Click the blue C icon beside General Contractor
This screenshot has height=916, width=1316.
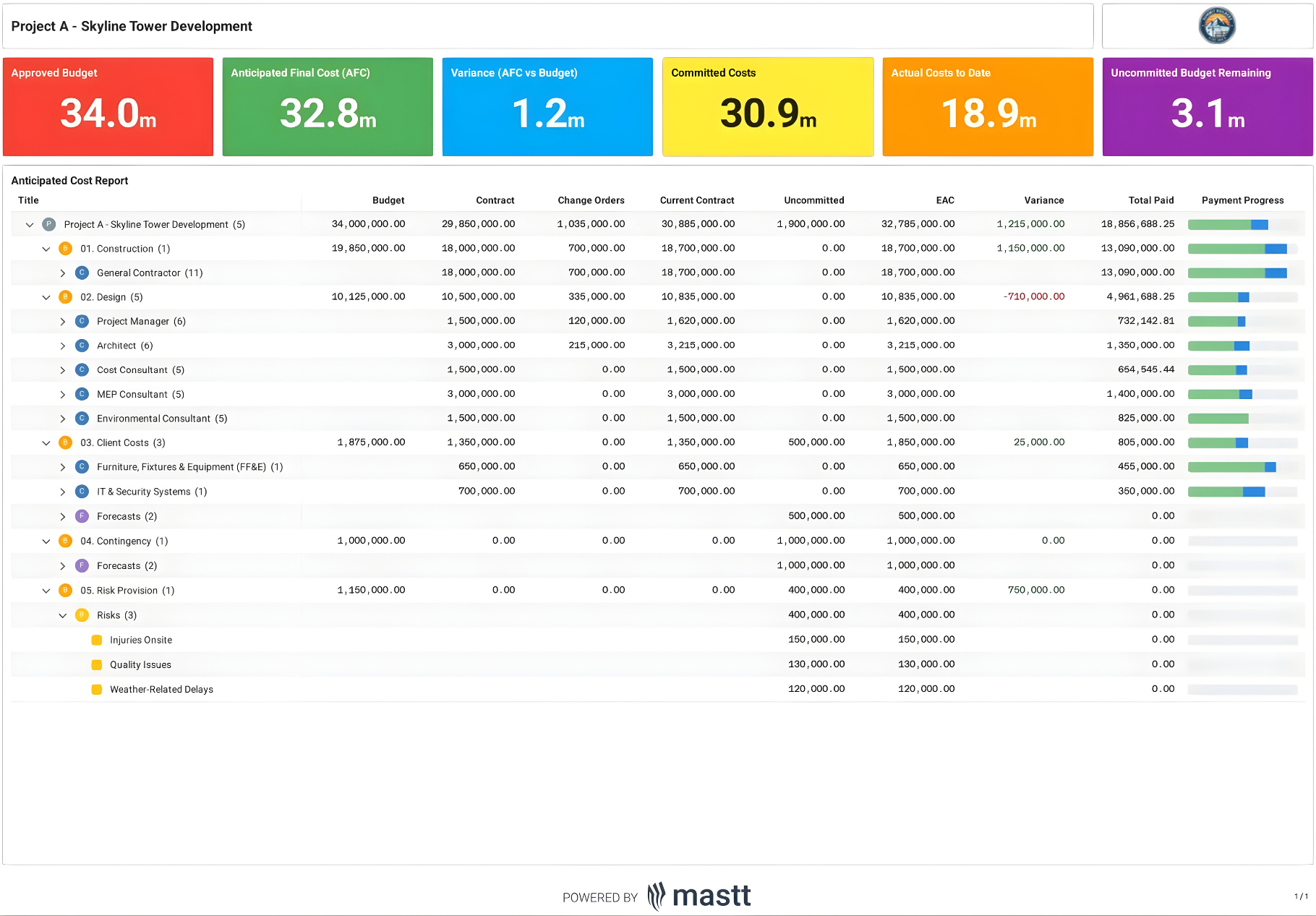pos(82,273)
